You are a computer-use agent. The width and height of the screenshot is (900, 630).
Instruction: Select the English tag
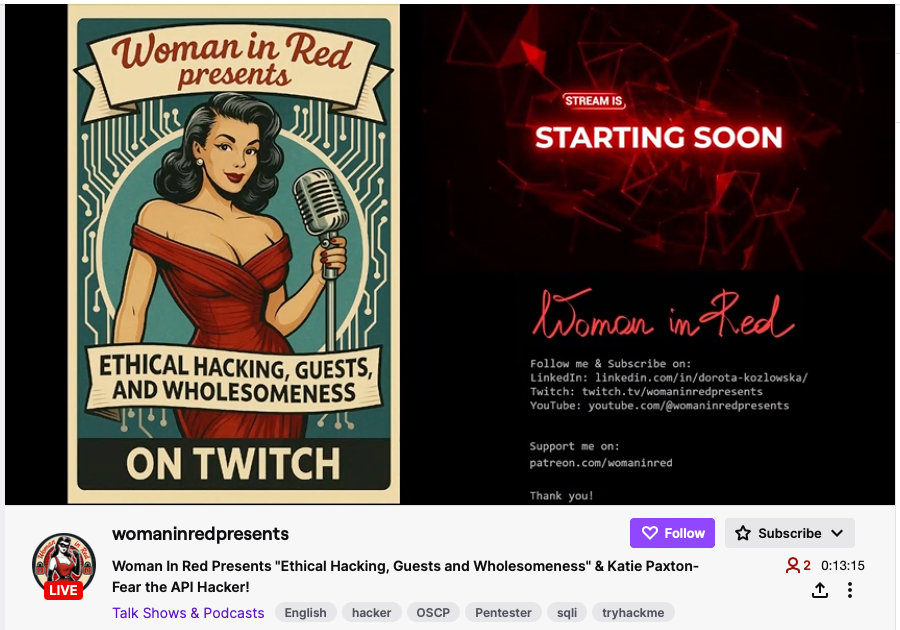(x=305, y=613)
